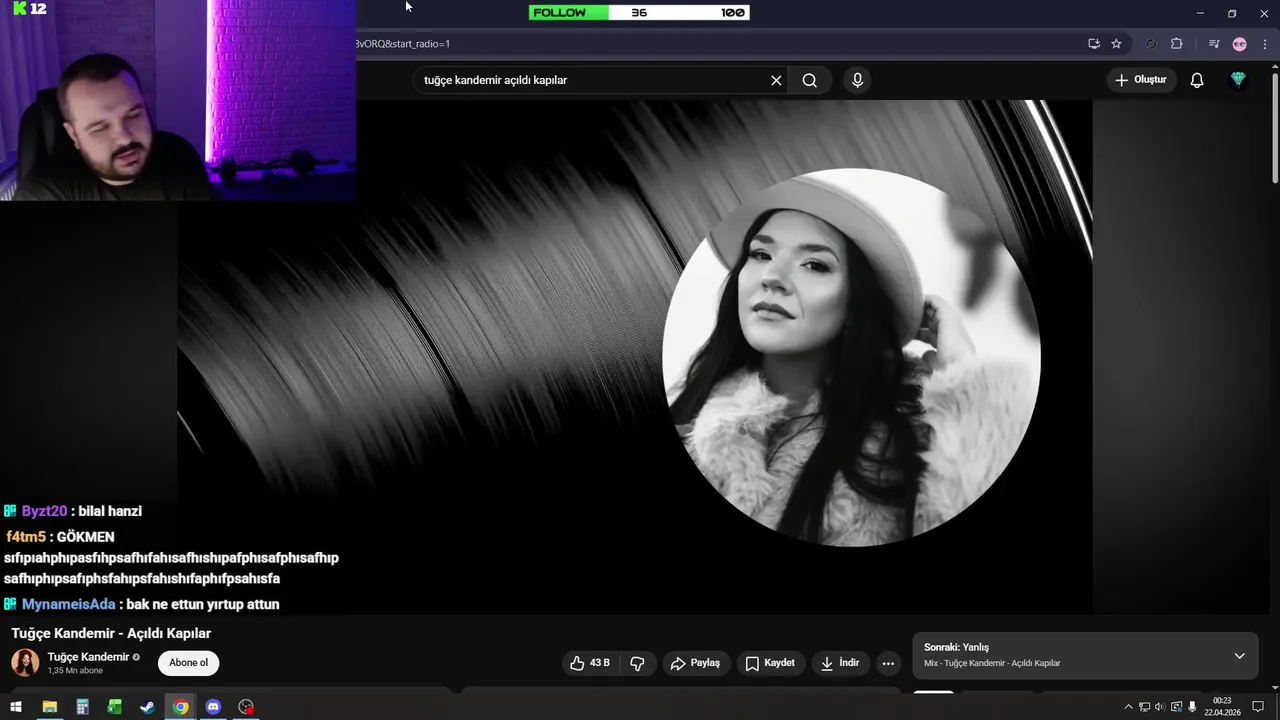The height and width of the screenshot is (720, 1280).
Task: Like the video with 43 B thumbs up
Action: point(589,663)
